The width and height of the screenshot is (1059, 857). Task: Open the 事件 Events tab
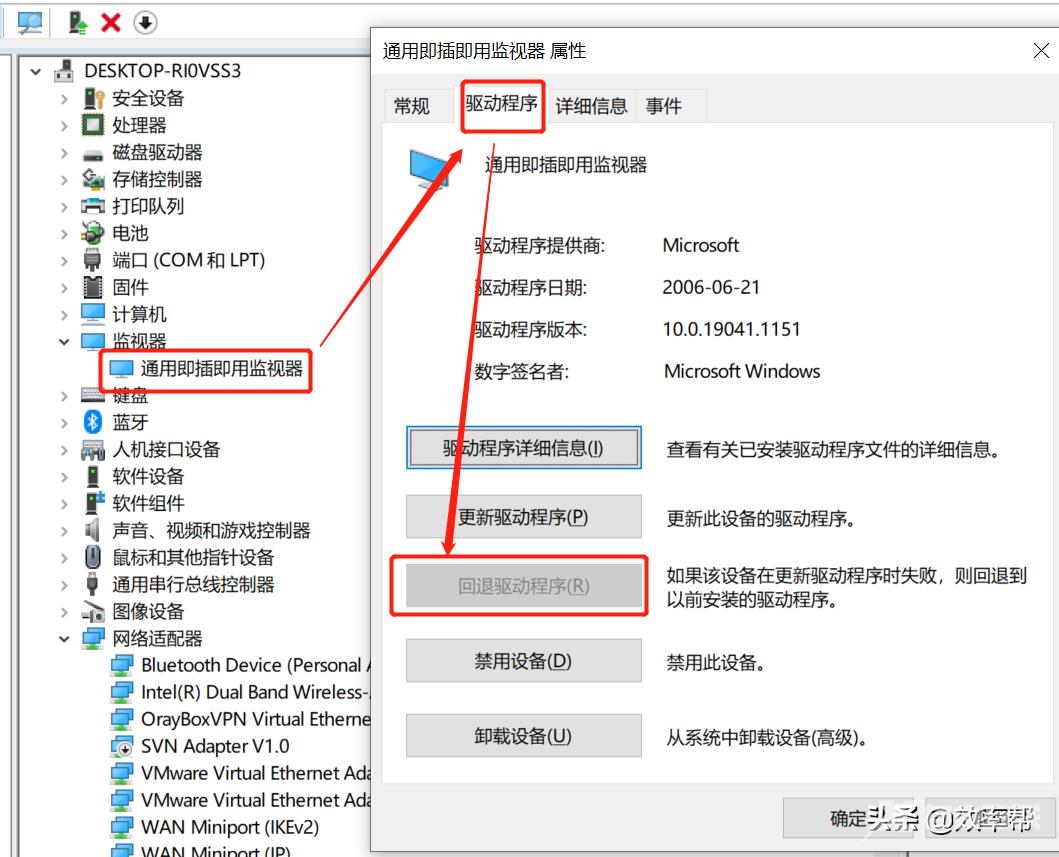[x=663, y=106]
